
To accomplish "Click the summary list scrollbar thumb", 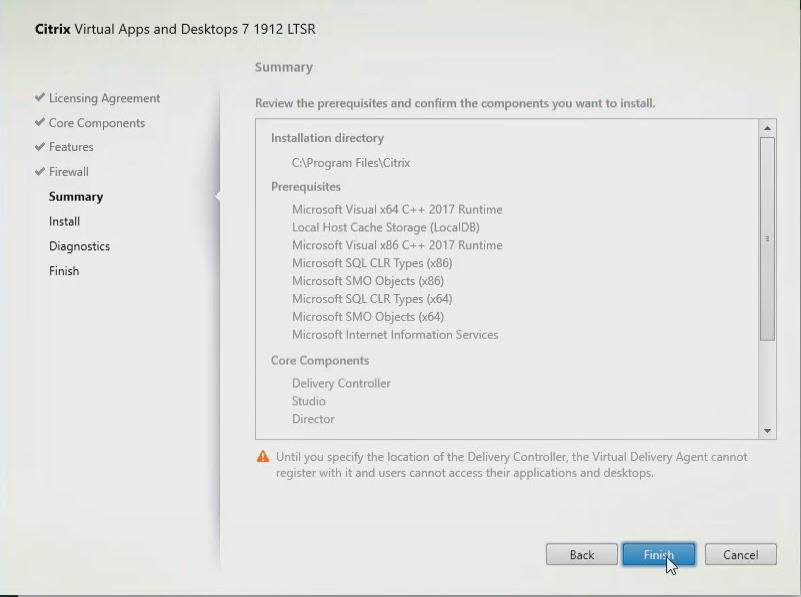I will point(767,238).
